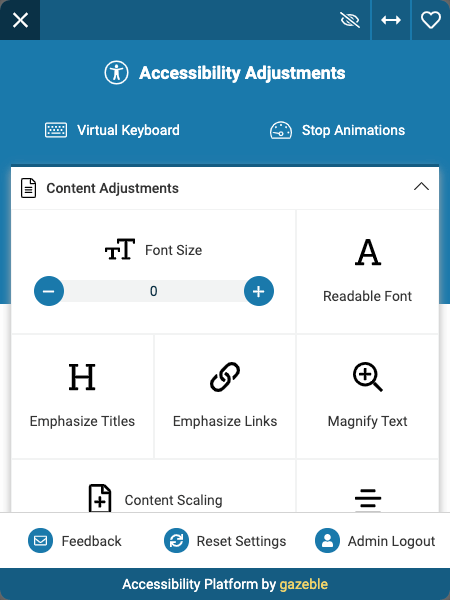
Task: Click the text alignment lines icon tile
Action: 367,486
